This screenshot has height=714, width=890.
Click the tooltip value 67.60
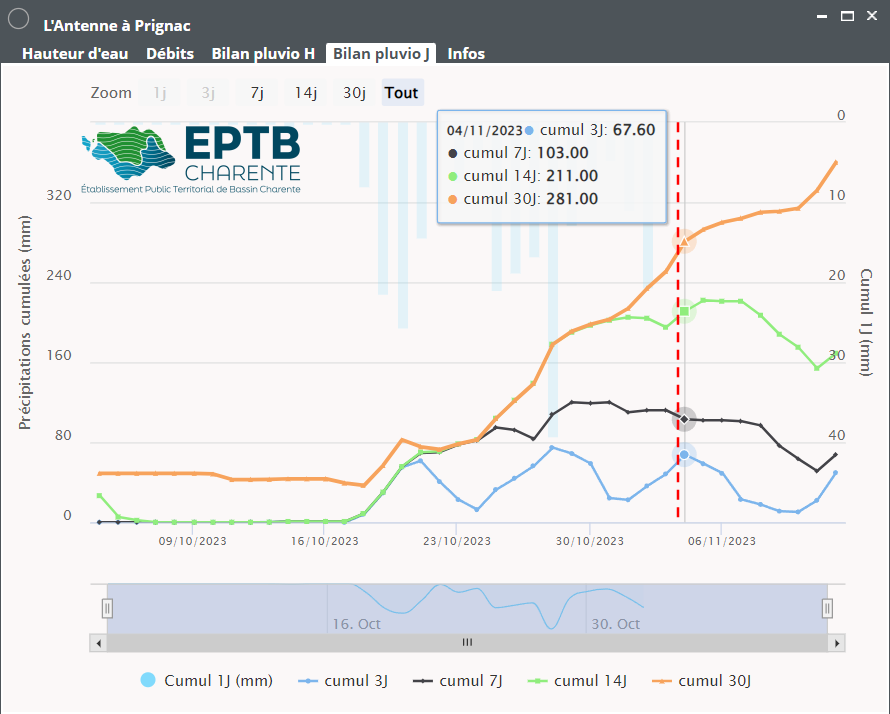tap(634, 130)
